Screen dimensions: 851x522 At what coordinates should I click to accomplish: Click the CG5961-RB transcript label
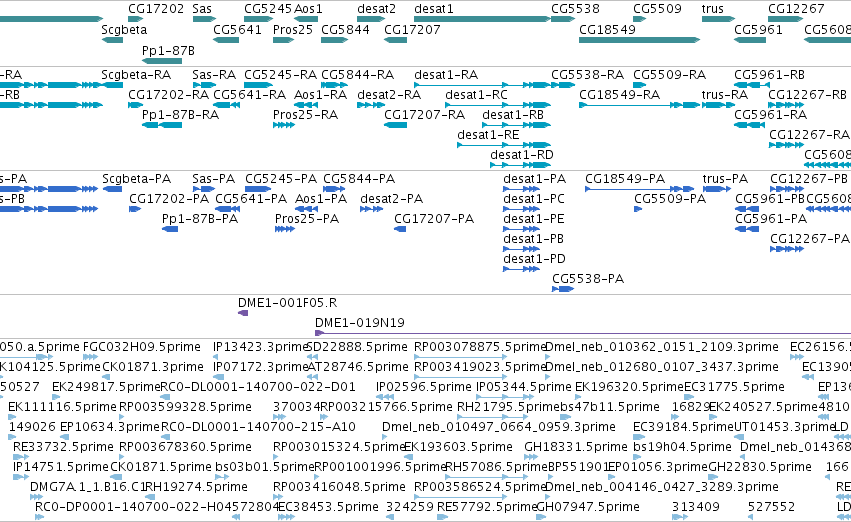click(769, 75)
